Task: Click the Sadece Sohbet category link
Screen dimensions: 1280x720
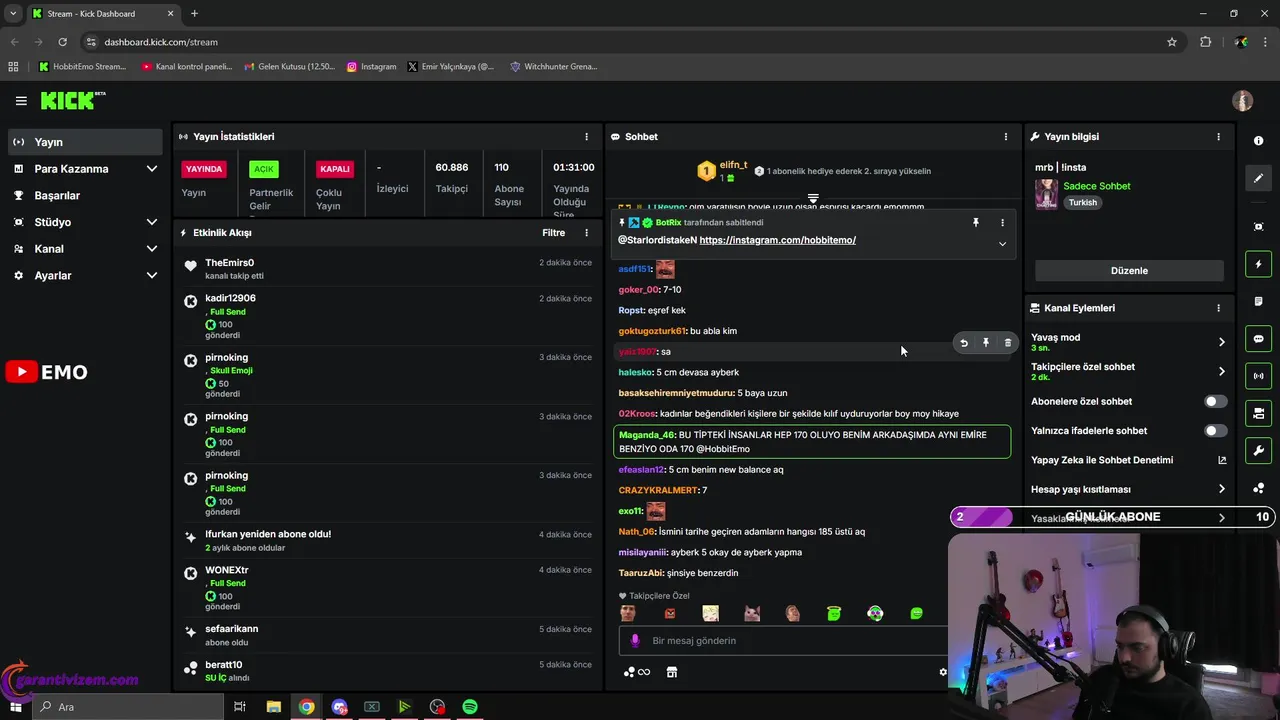Action: point(1097,186)
